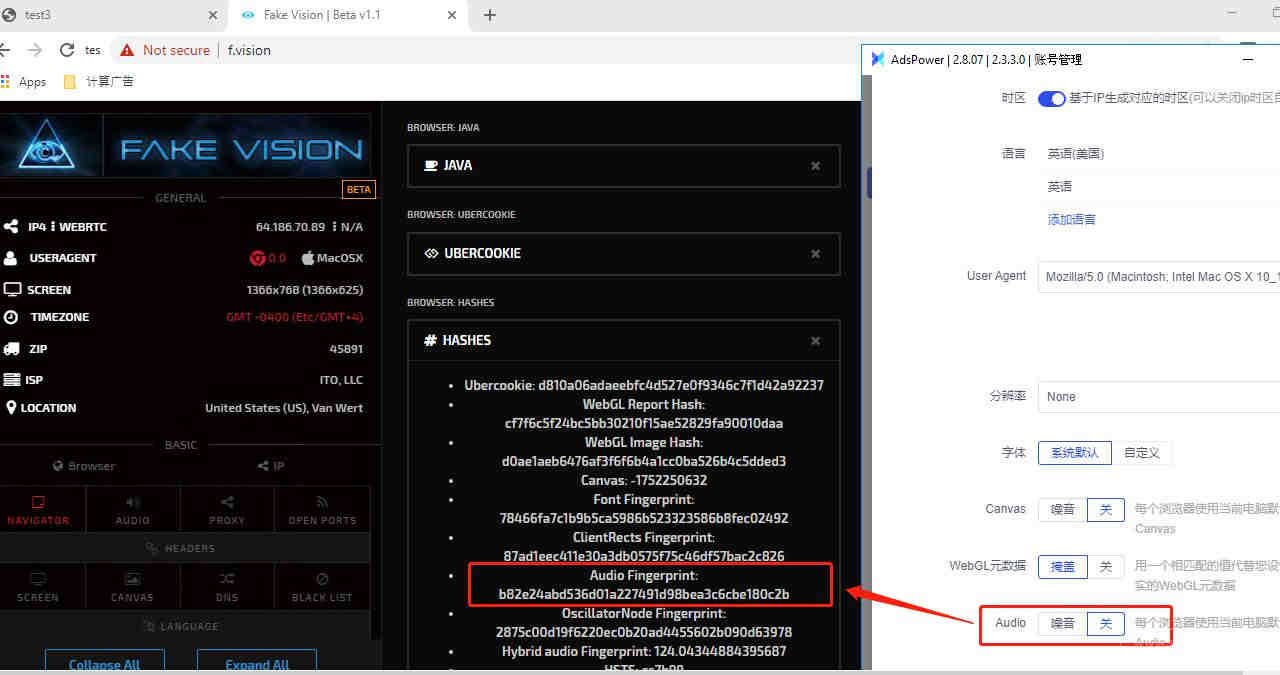Click the UBERCOOKIE code icon
1280x675 pixels.
pyautogui.click(x=431, y=254)
